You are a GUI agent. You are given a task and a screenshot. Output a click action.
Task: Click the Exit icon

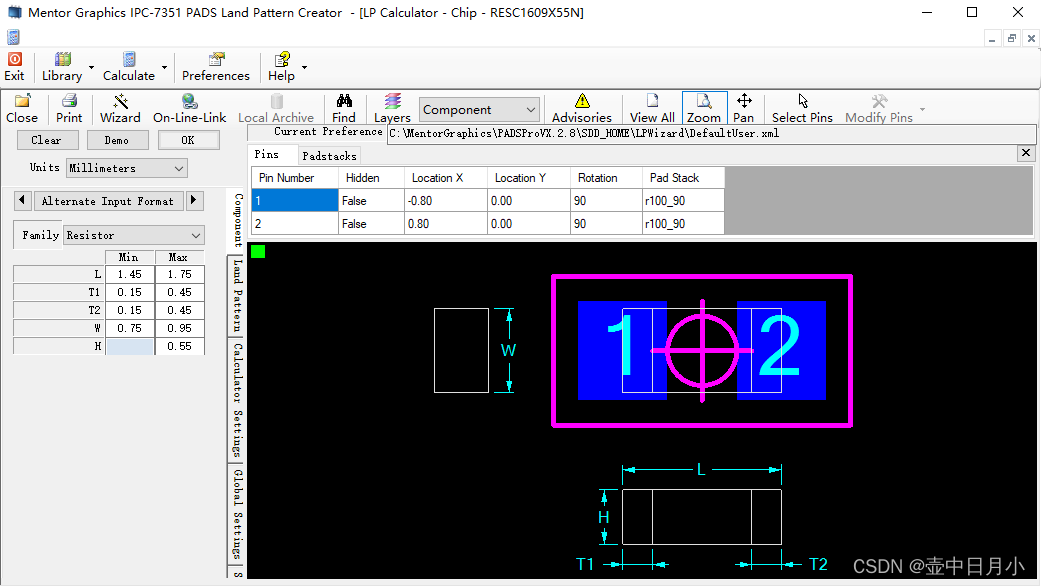coord(15,66)
